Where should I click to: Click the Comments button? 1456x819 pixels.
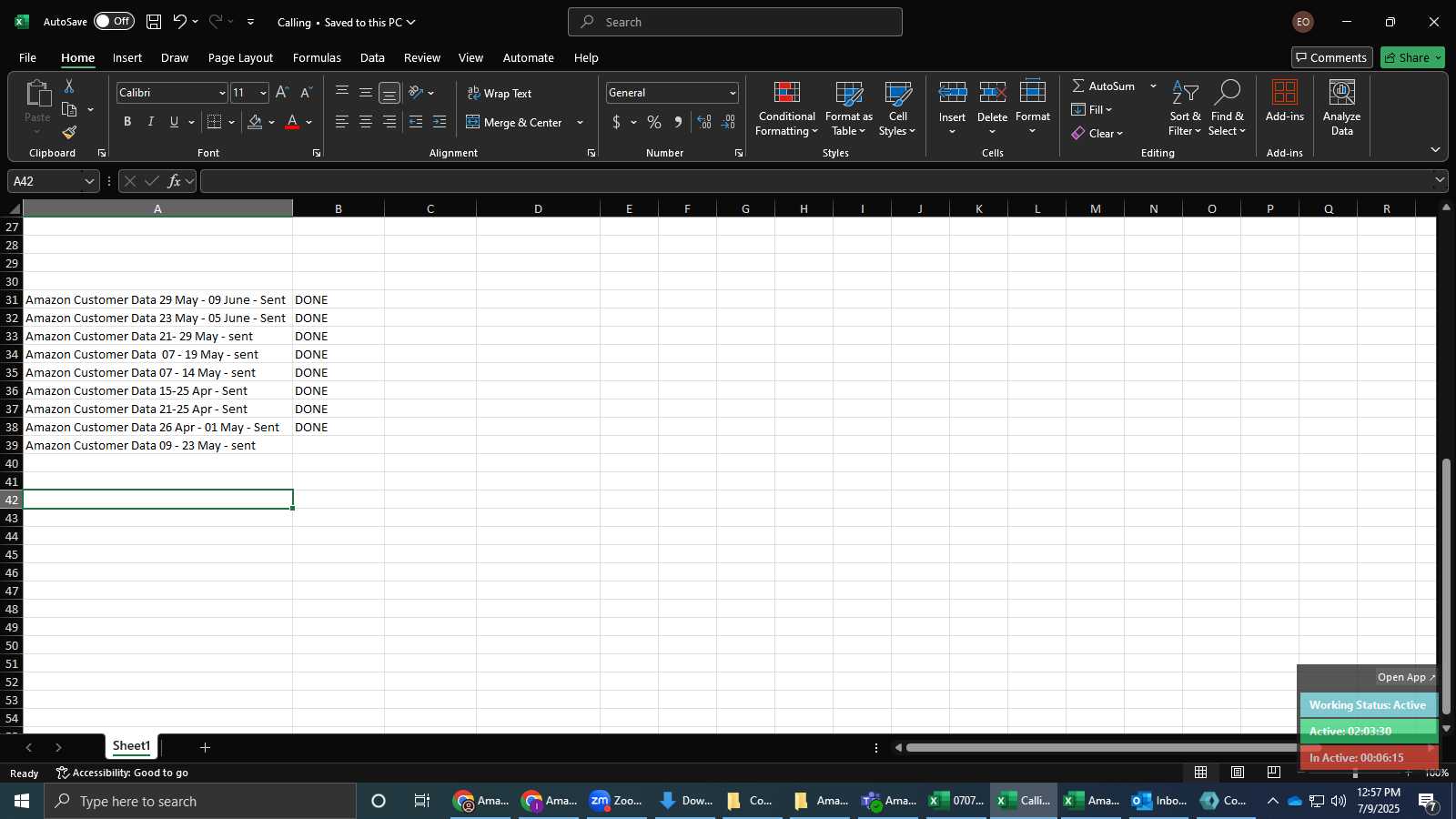[x=1331, y=57]
